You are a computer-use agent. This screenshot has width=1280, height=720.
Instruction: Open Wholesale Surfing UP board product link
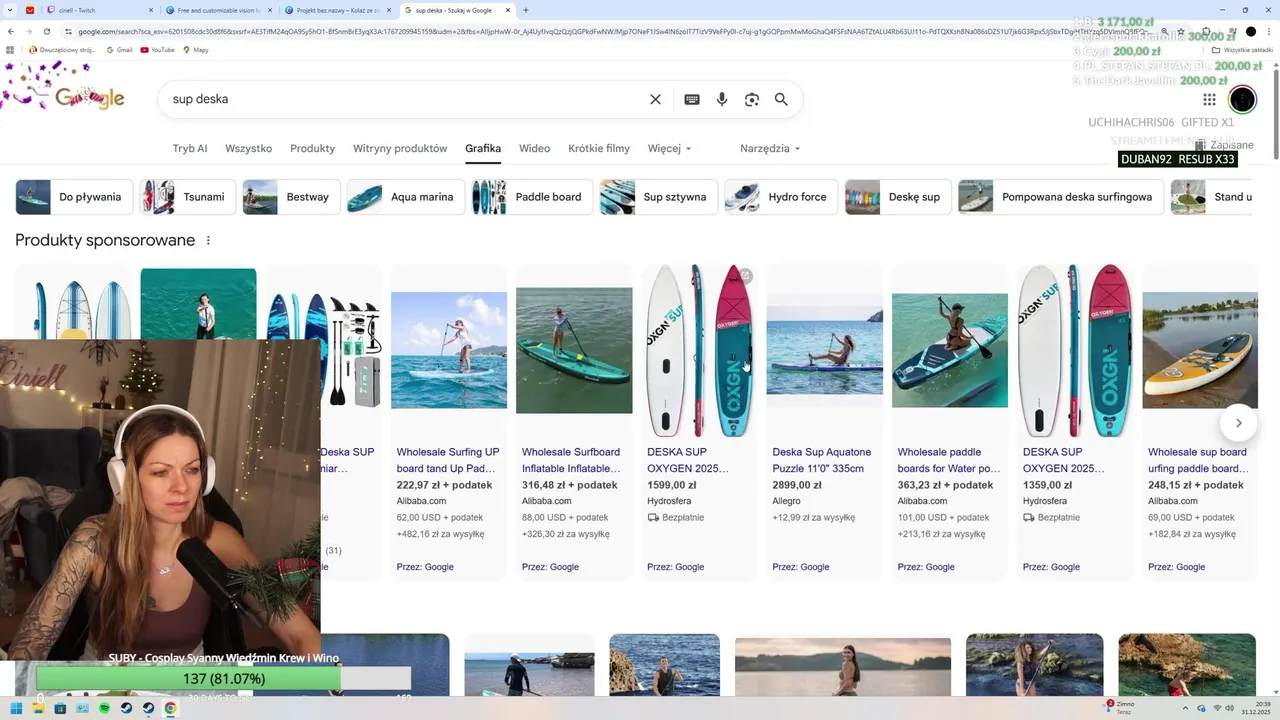(447, 460)
